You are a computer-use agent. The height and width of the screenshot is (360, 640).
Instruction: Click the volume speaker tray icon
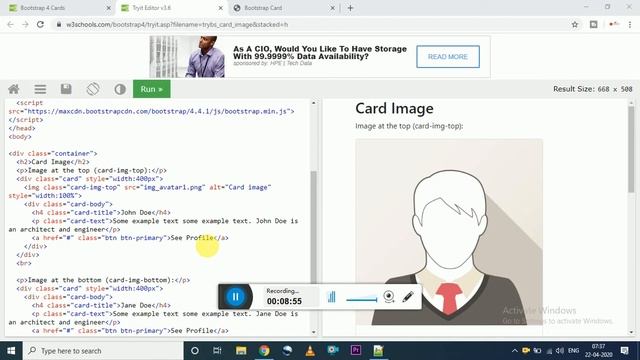pos(560,351)
